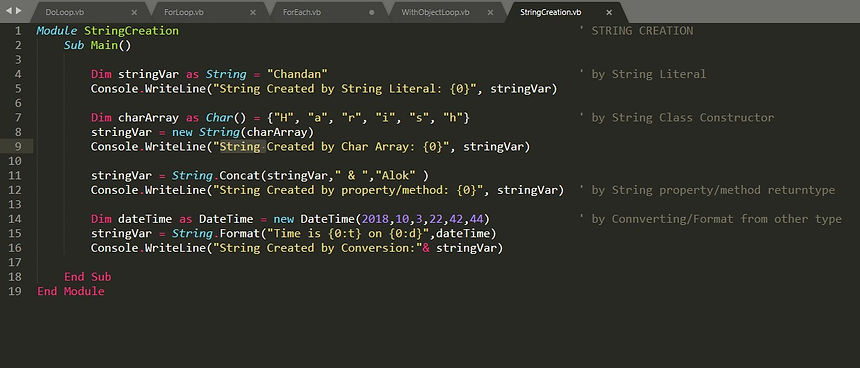Click the End Module keyword
The image size is (860, 368).
[71, 291]
